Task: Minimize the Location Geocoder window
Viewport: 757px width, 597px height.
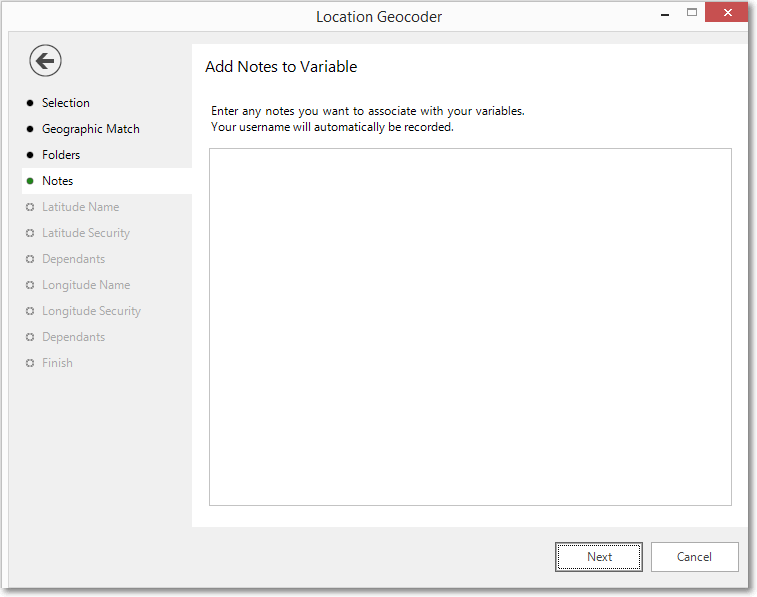Action: (665, 14)
